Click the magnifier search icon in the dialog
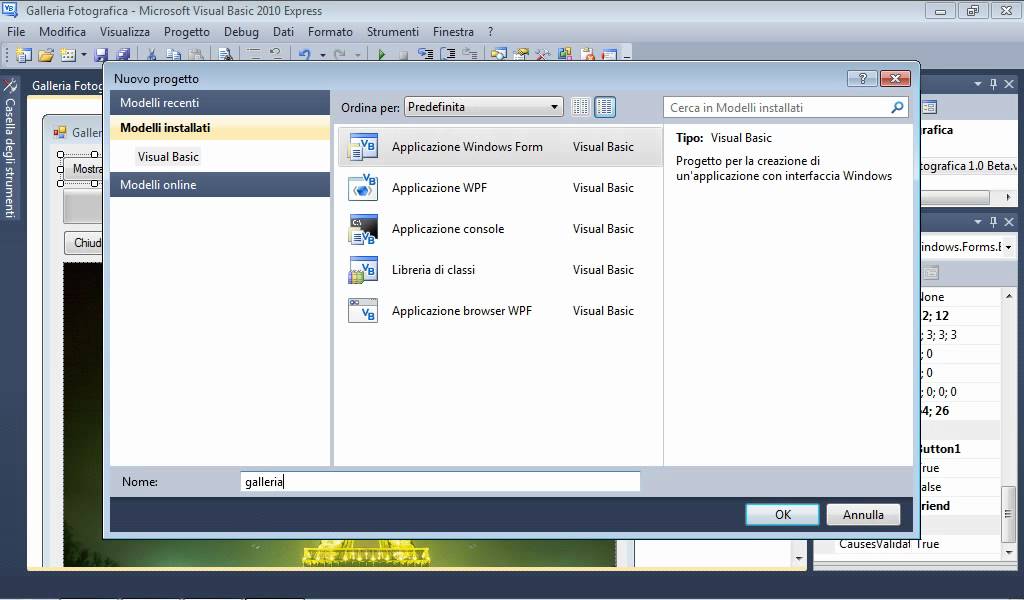The image size is (1024, 600). [897, 107]
